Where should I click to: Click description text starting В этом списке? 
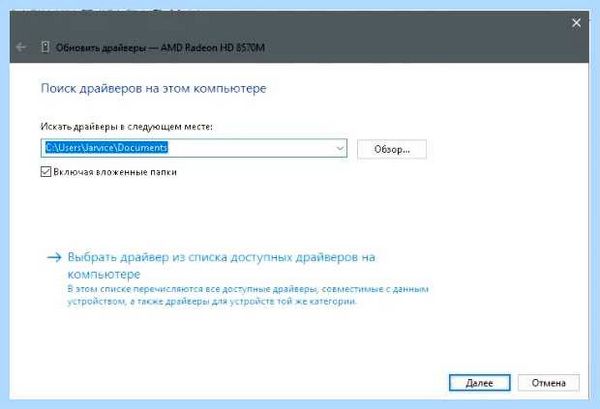[248, 289]
